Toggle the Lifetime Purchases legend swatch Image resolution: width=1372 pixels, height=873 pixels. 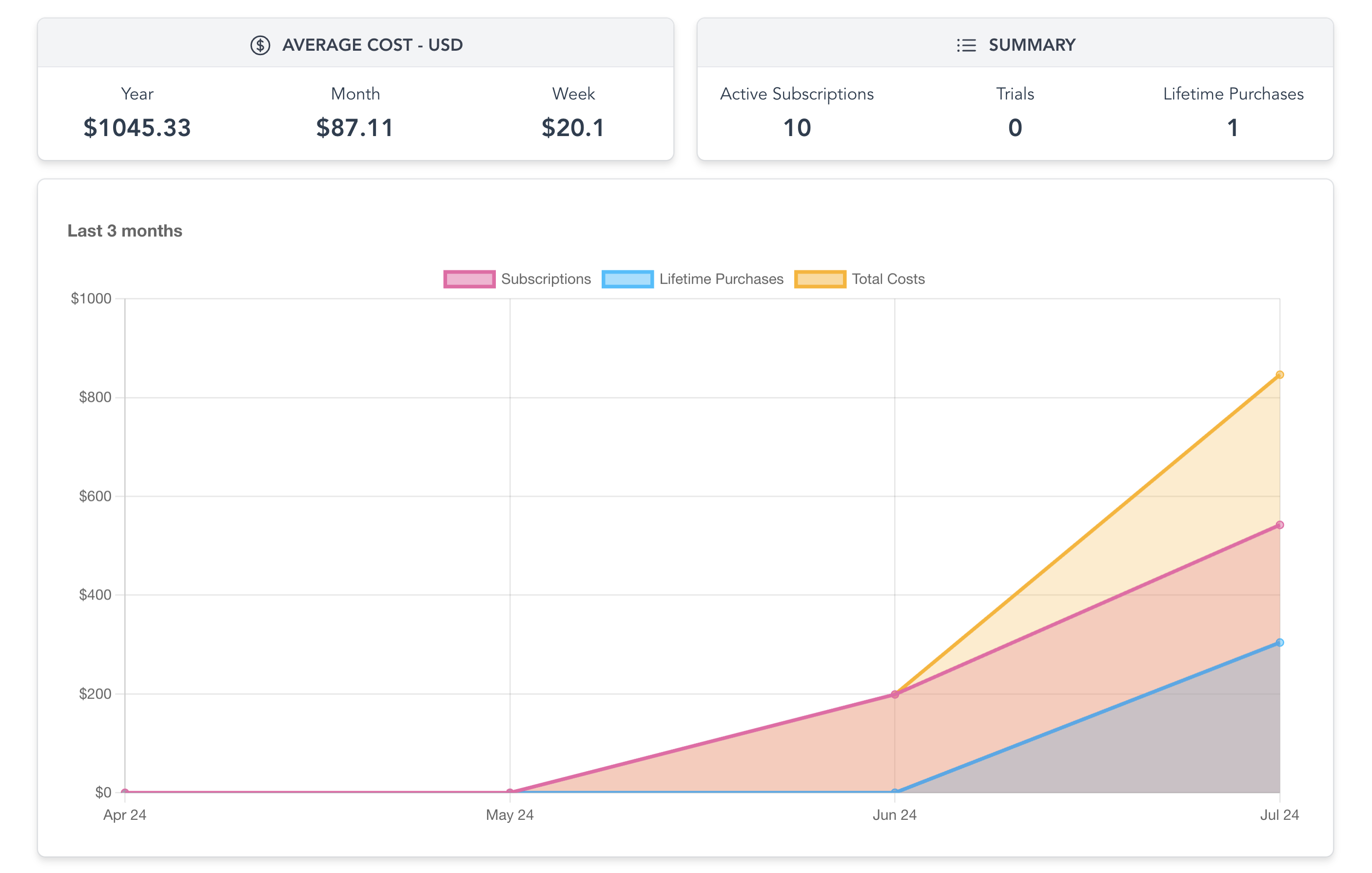coord(627,279)
